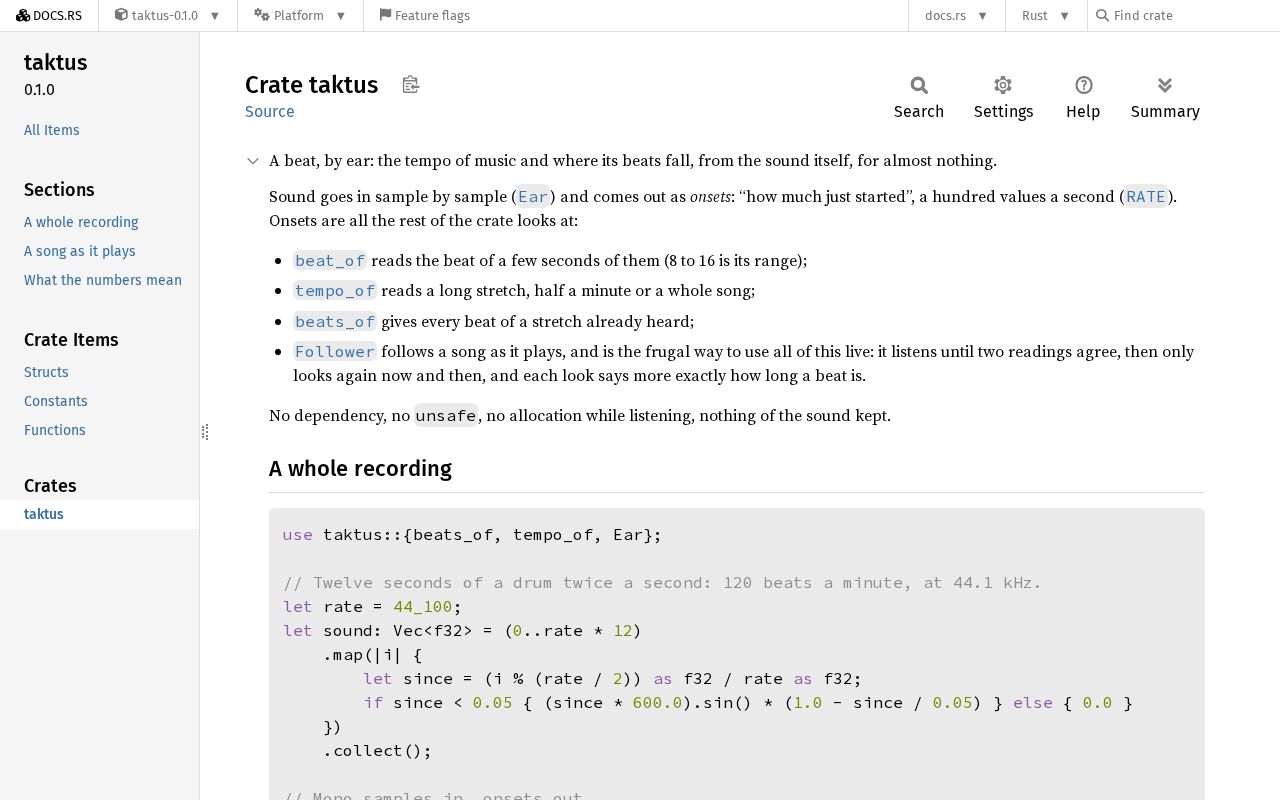Jump to What the numbers mean
1280x800 pixels.
tap(103, 280)
